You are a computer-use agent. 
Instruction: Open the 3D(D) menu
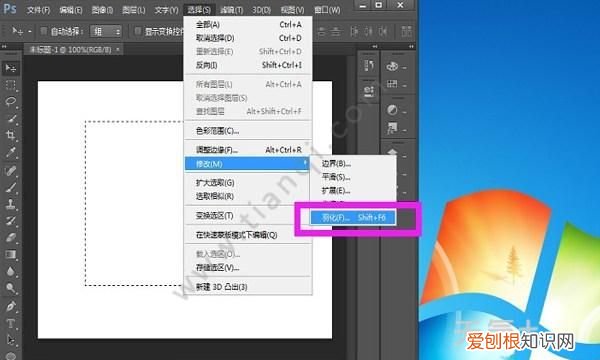261,10
